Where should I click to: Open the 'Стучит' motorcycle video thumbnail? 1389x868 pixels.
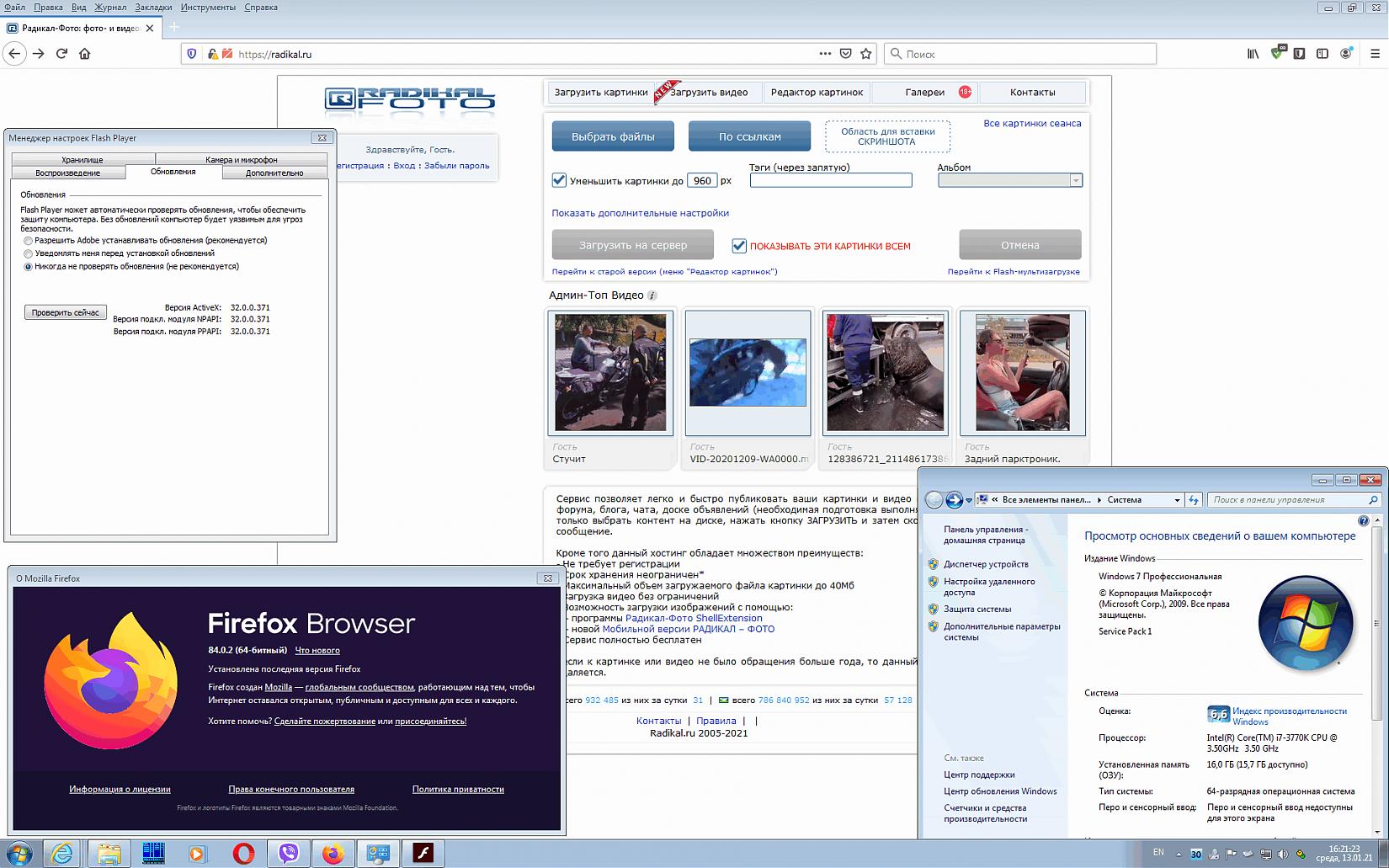pos(610,372)
